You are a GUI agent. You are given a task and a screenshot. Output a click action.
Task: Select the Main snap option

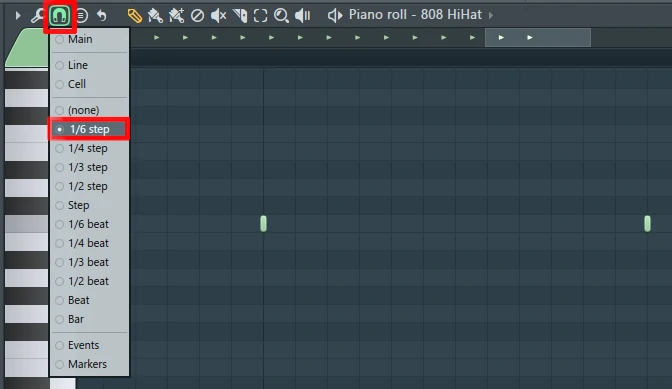click(x=89, y=39)
